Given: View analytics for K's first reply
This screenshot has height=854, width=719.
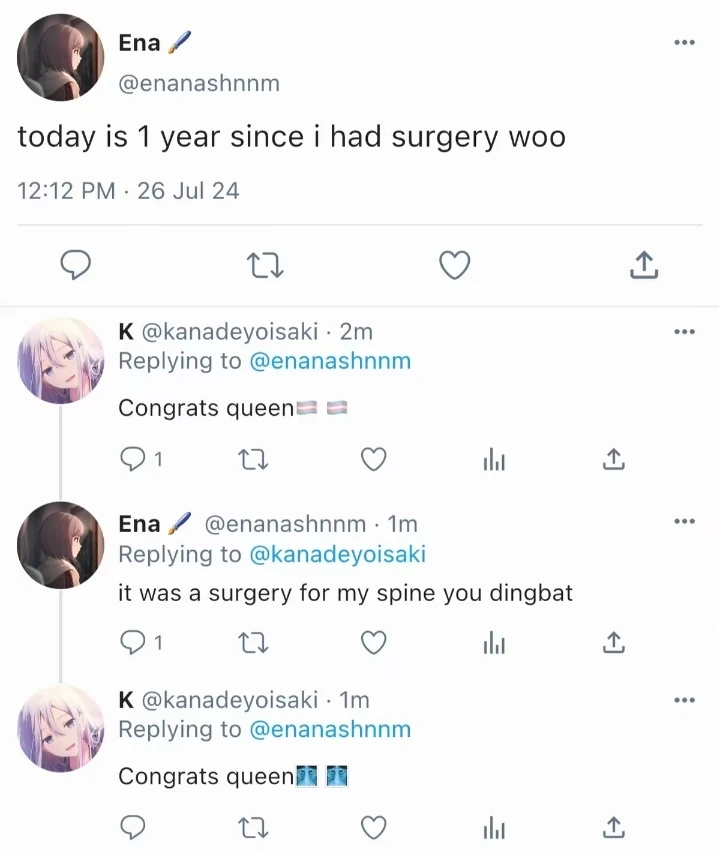Looking at the screenshot, I should [x=494, y=459].
